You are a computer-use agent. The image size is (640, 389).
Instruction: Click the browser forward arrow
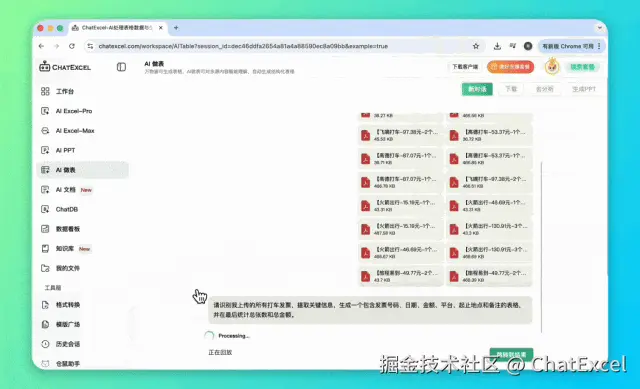click(56, 46)
